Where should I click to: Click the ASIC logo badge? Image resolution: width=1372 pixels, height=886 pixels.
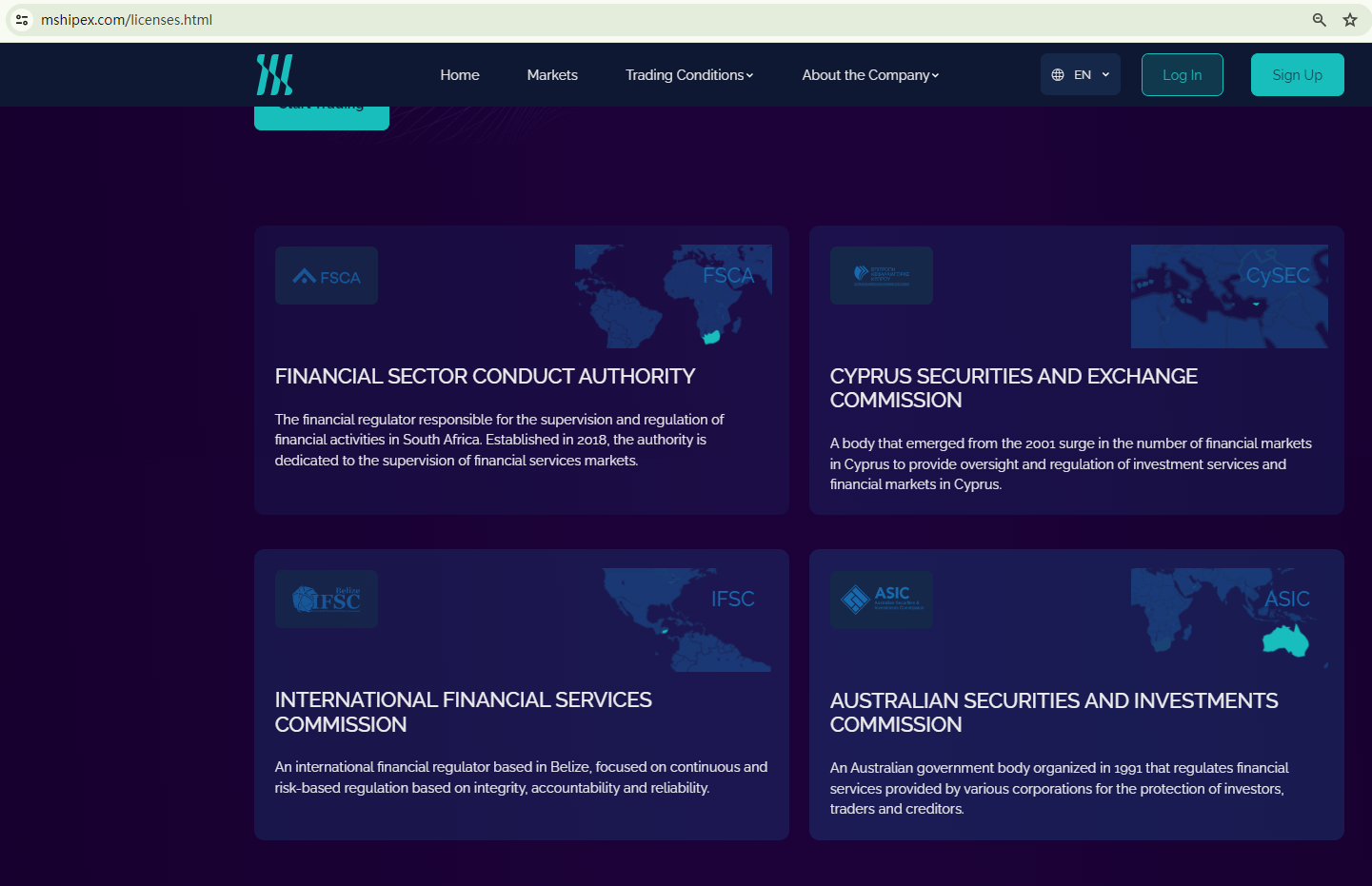tap(882, 600)
